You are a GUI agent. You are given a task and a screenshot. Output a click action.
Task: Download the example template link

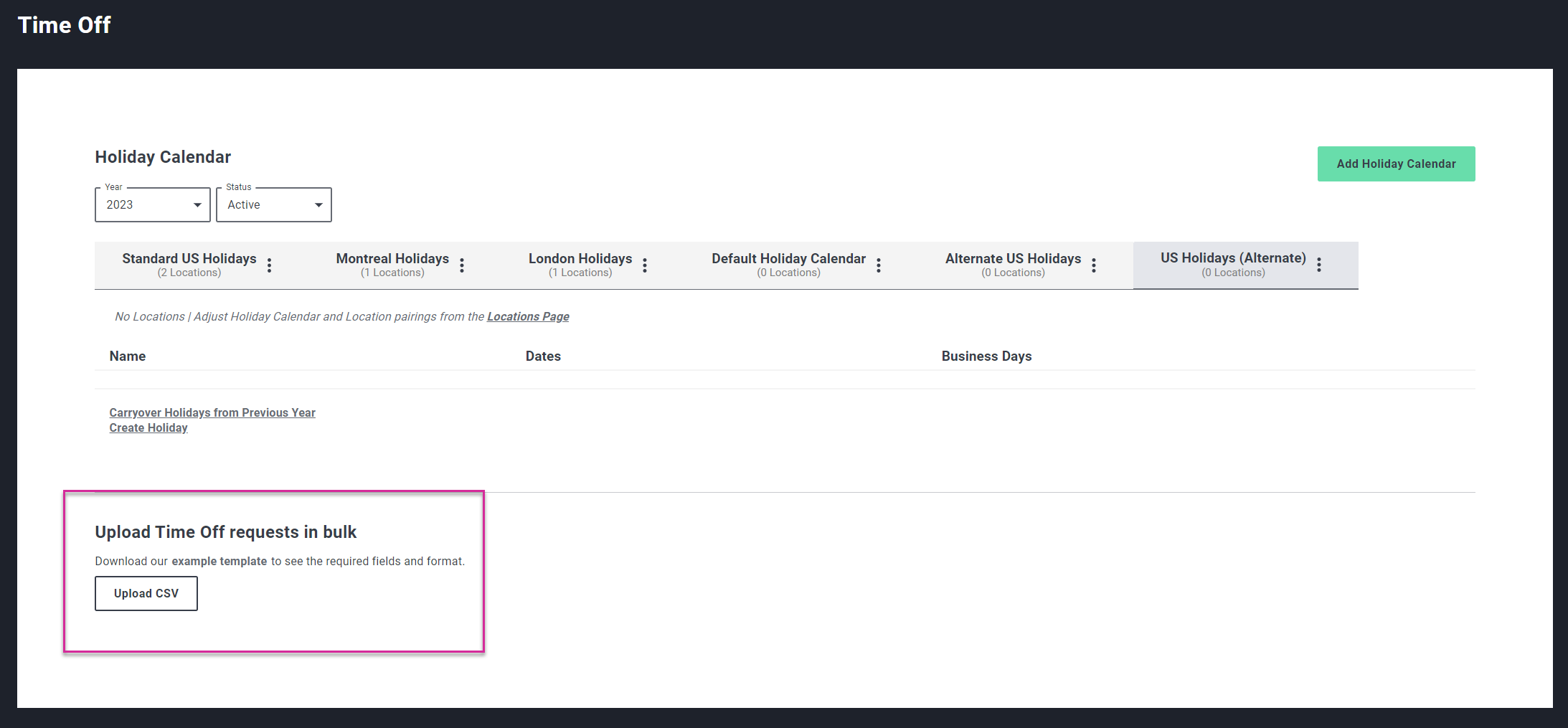[219, 562]
